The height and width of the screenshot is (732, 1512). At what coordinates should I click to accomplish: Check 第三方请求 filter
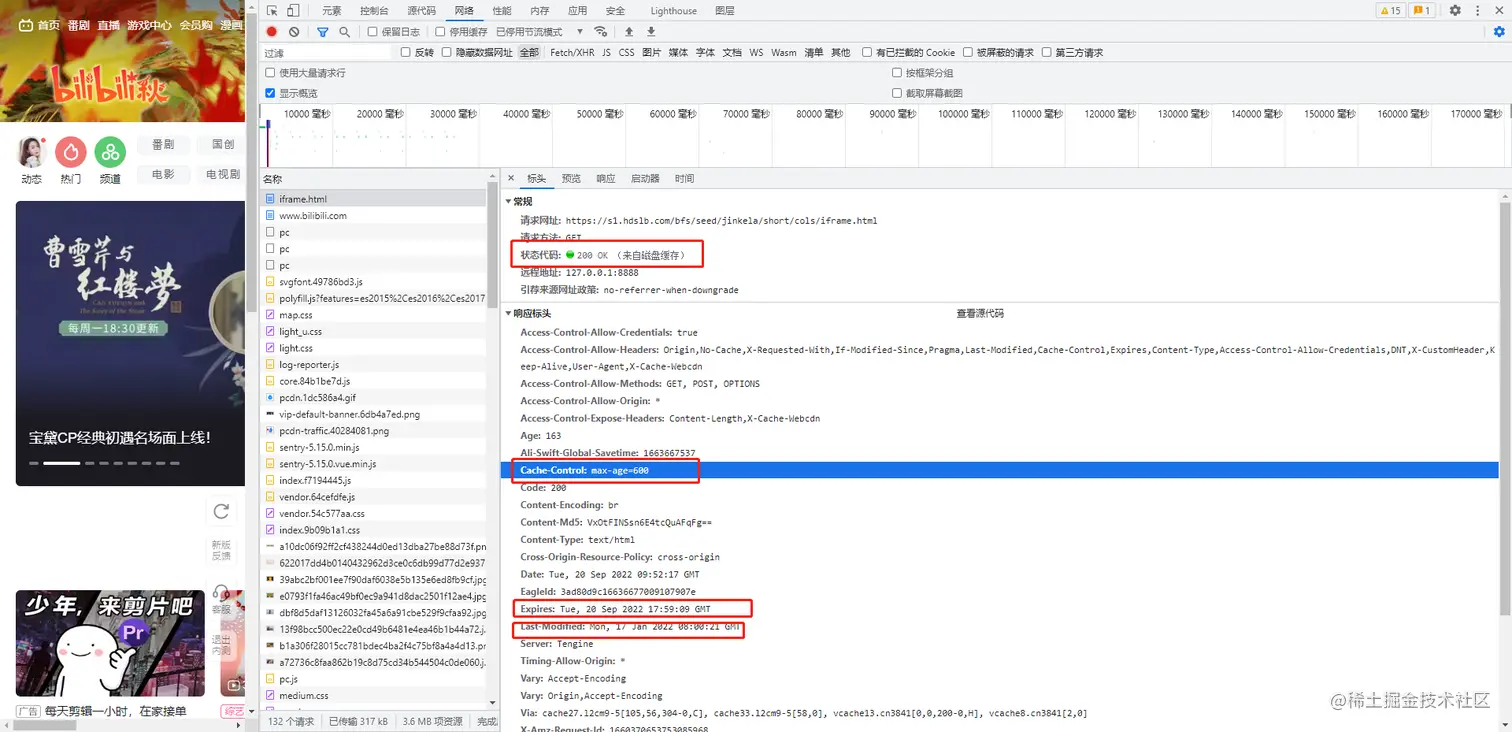(x=1047, y=53)
